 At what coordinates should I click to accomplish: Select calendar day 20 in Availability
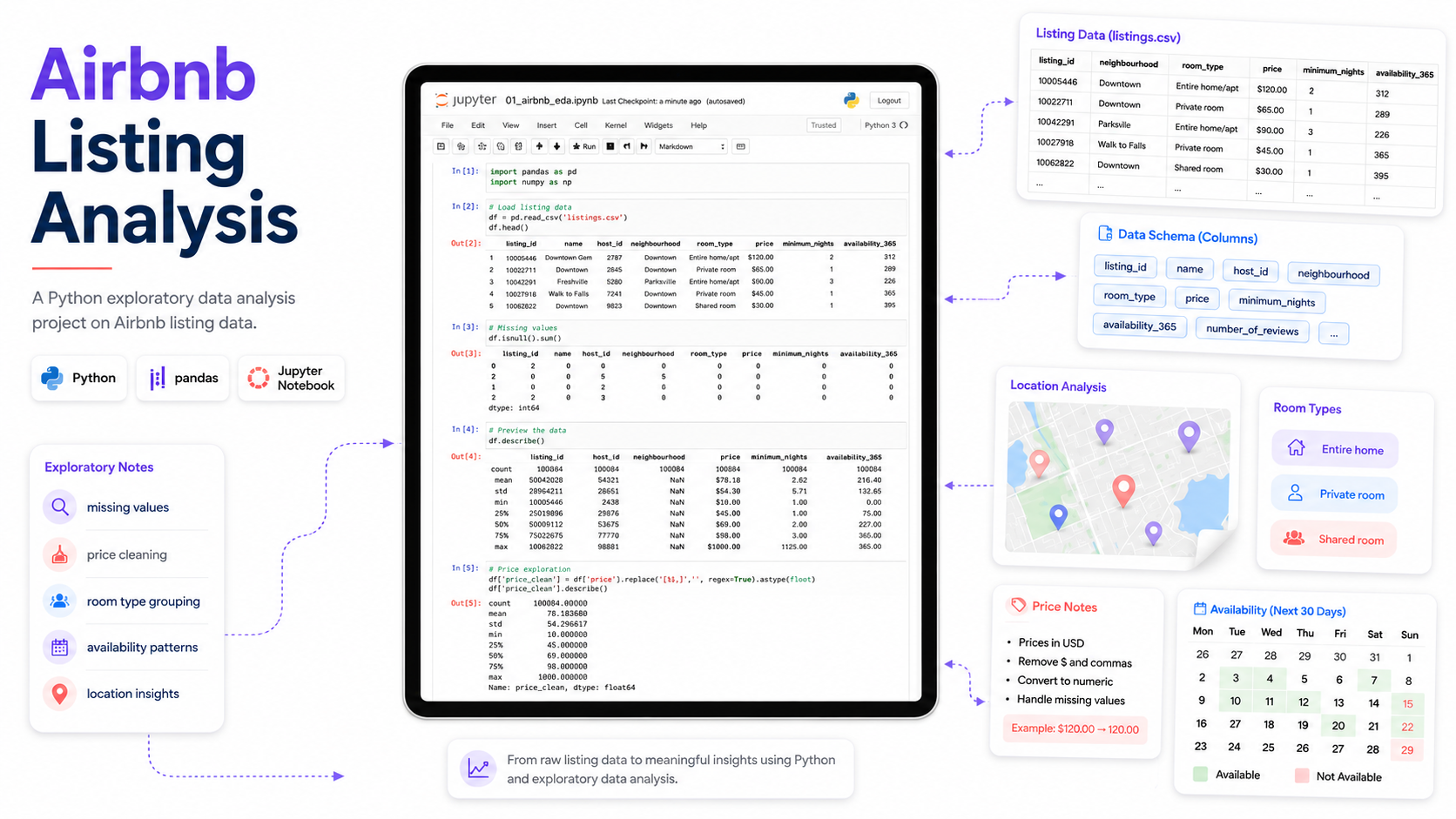pyautogui.click(x=1338, y=726)
